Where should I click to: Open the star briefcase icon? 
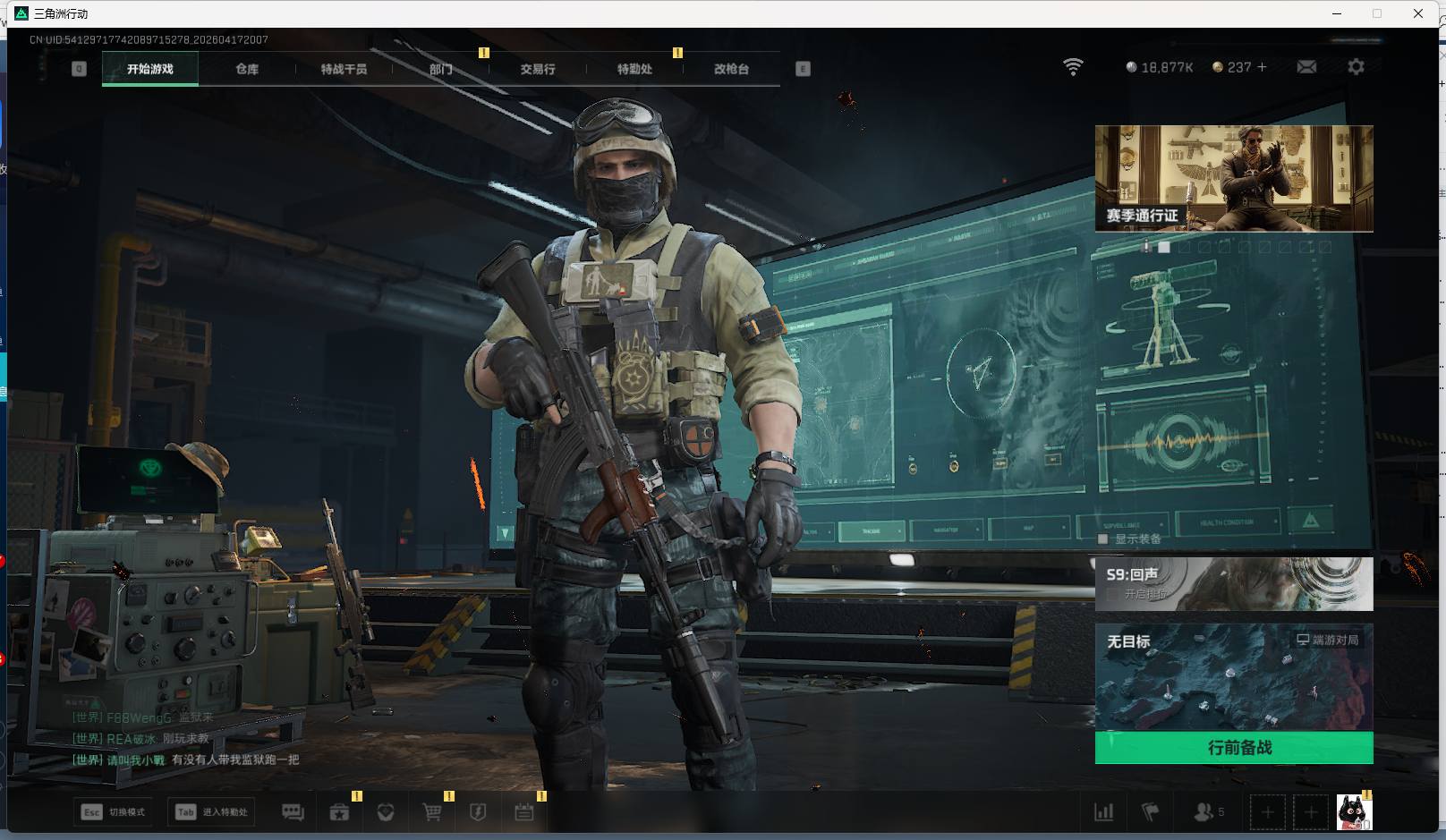[339, 812]
